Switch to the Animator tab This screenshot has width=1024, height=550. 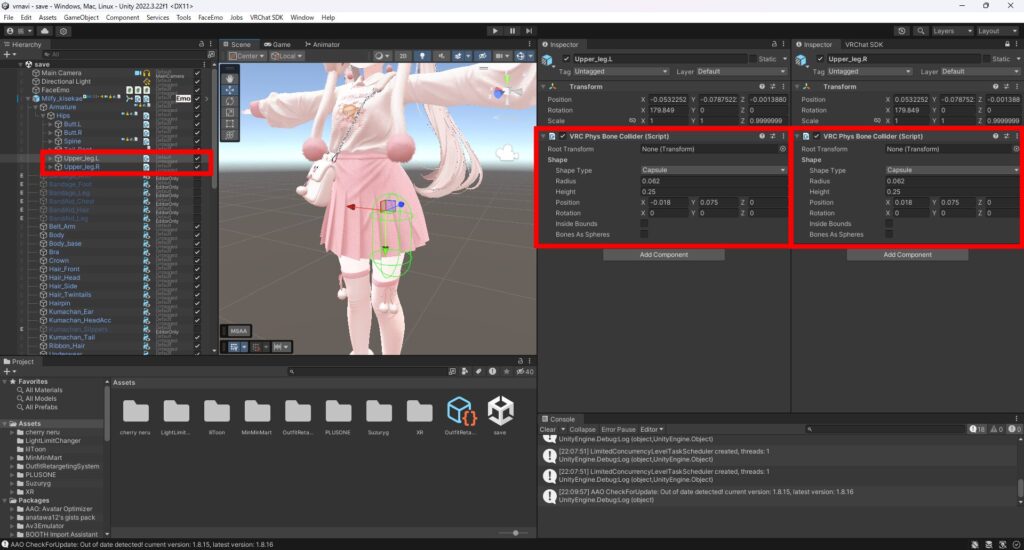pos(322,45)
